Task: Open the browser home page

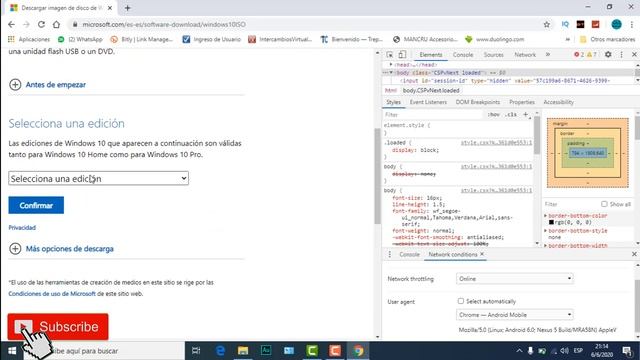Action: [56, 24]
